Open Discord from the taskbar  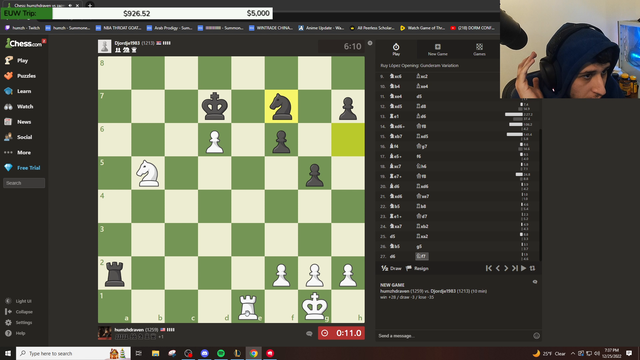pos(204,353)
